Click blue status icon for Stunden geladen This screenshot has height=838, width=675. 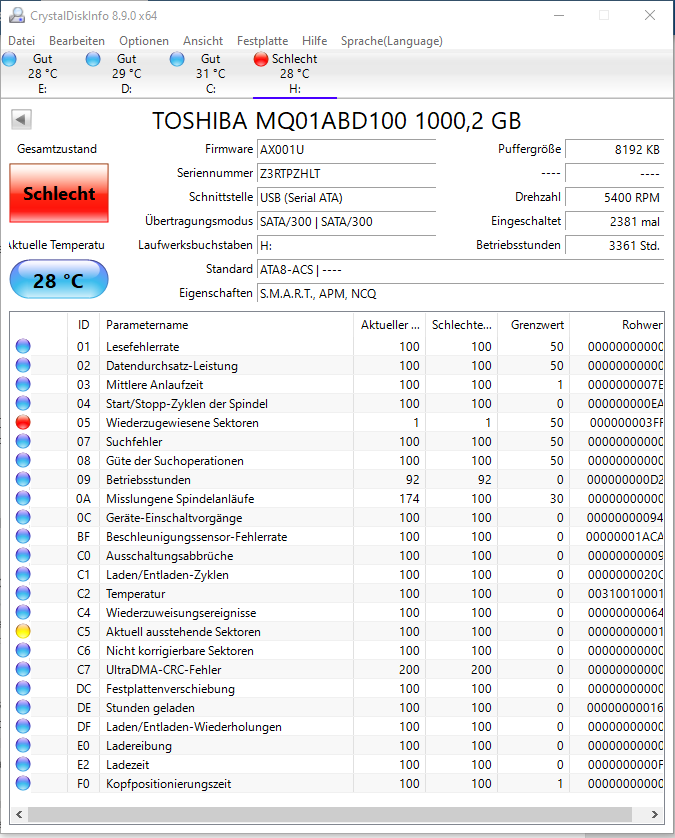[23, 708]
